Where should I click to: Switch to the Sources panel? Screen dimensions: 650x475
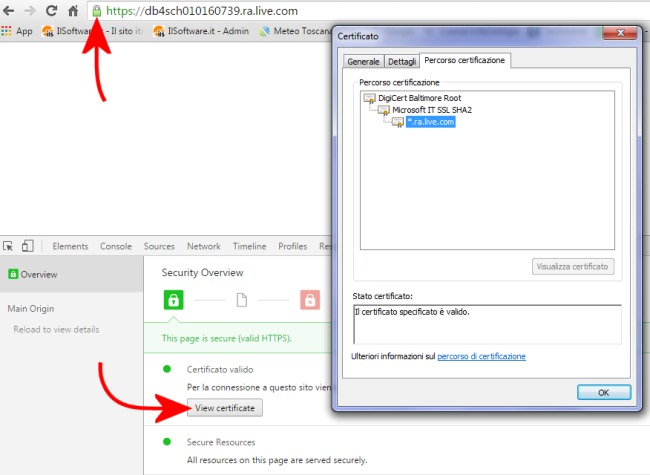(x=159, y=246)
